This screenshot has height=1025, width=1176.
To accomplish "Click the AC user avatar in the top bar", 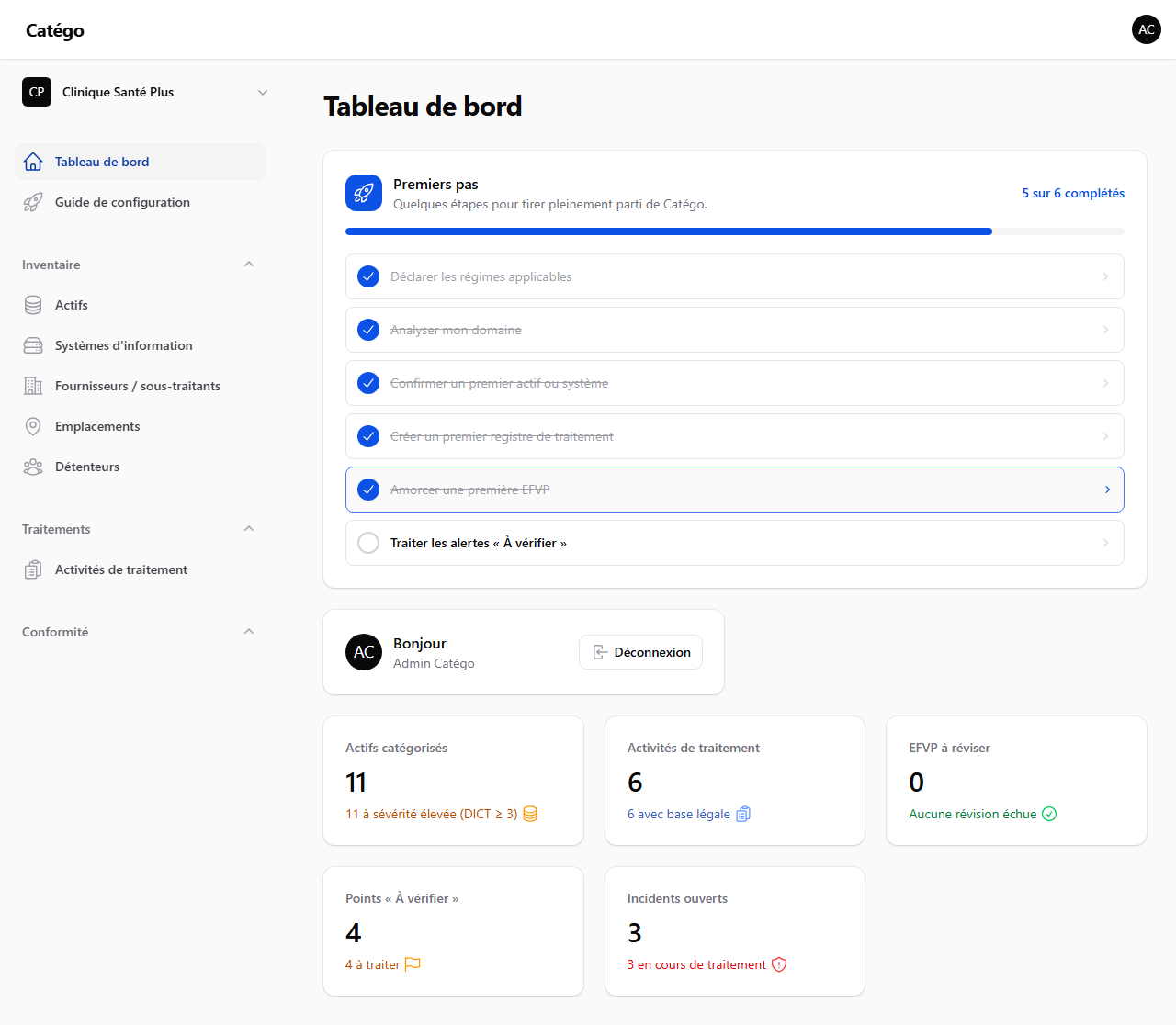I will click(x=1147, y=29).
